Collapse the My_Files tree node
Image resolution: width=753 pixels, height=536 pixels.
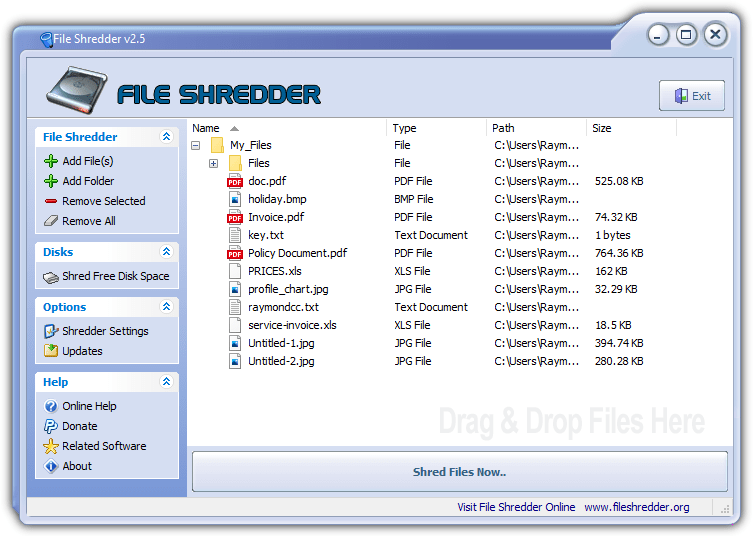coord(195,145)
